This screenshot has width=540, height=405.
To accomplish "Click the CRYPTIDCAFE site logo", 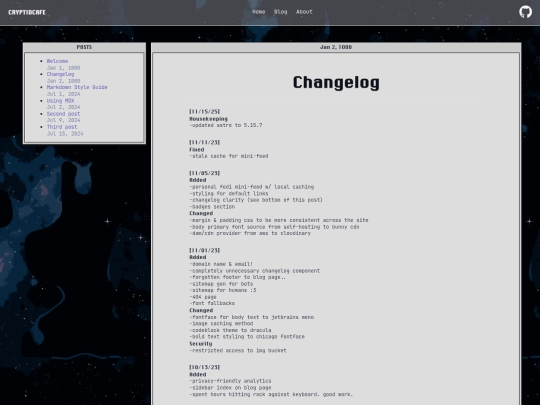I will tap(27, 12).
